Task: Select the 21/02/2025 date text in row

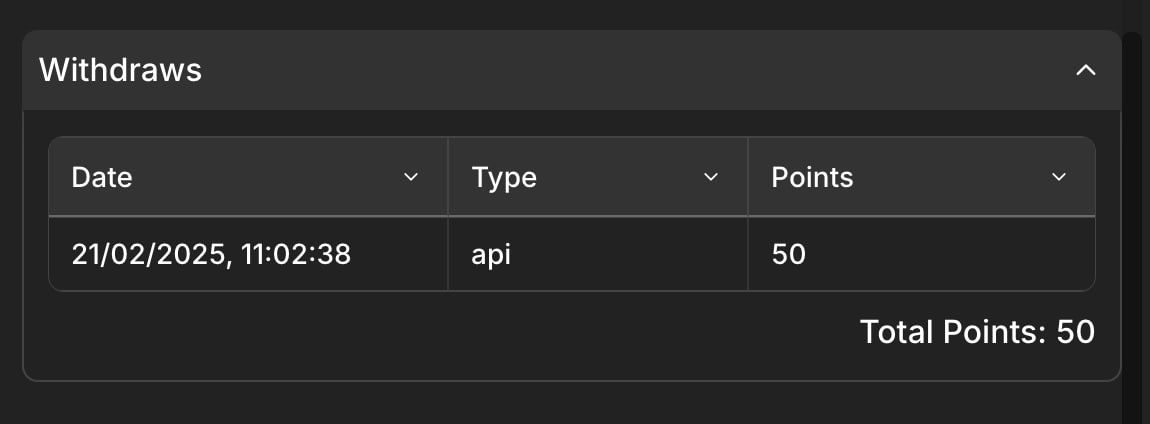Action: tap(146, 255)
